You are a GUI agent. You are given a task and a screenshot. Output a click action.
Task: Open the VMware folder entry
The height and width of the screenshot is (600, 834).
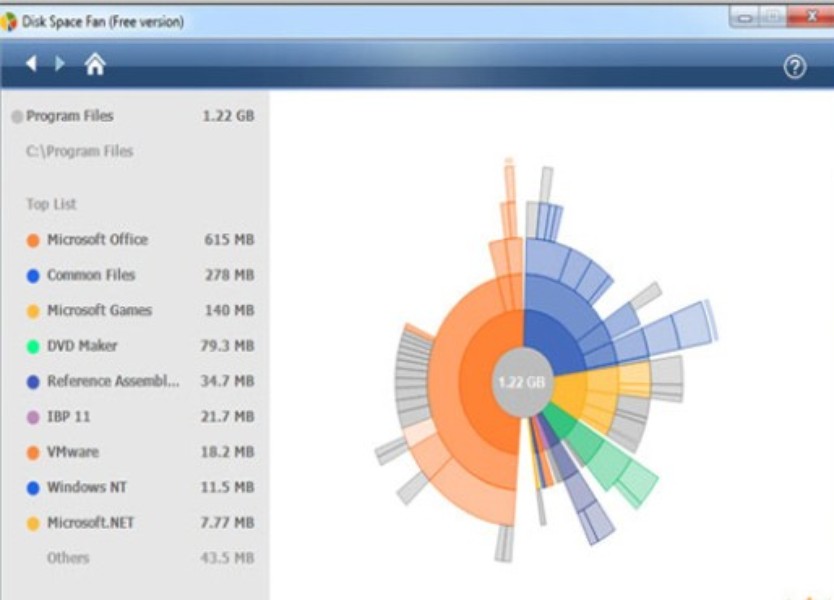[73, 452]
